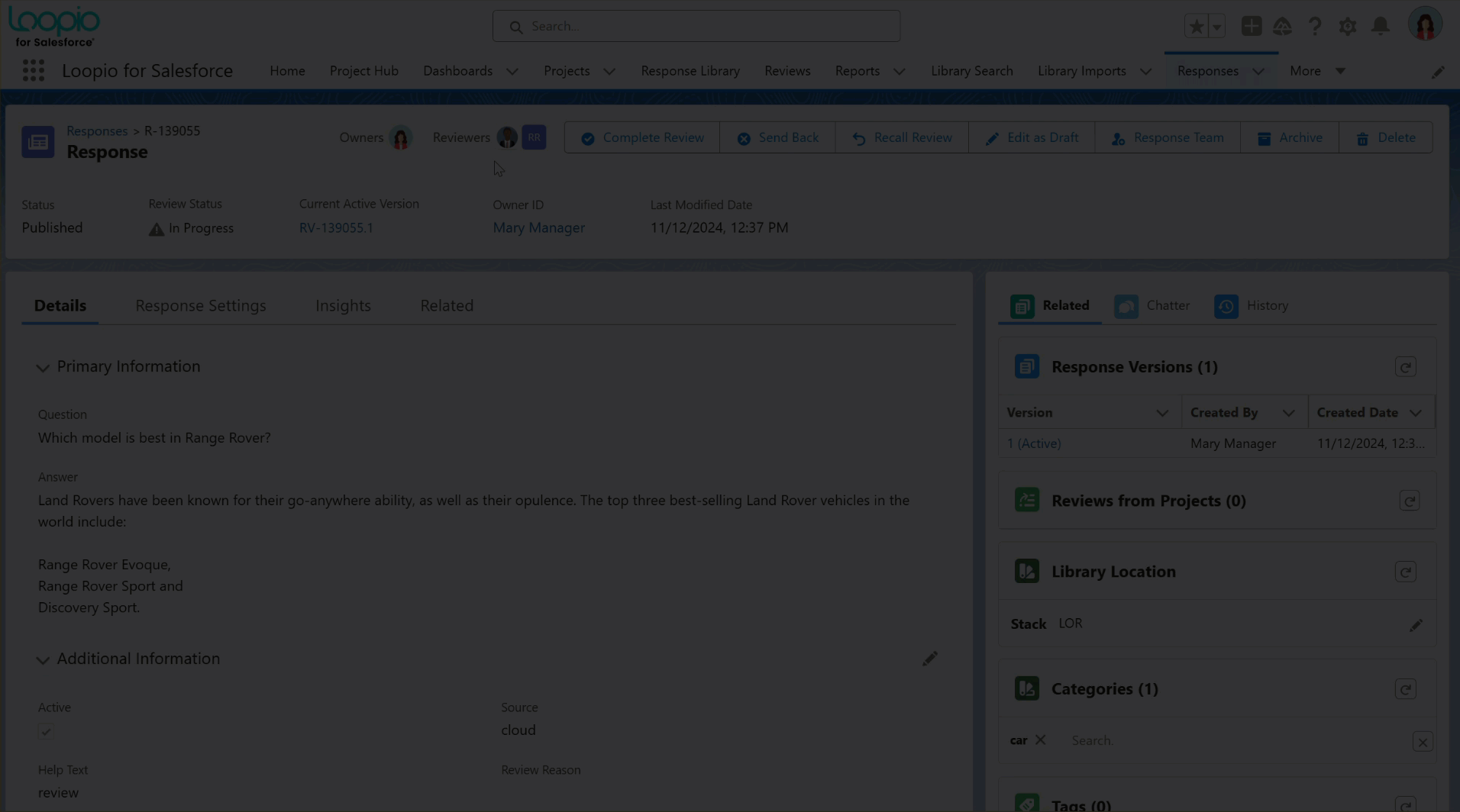Open the RV-139055.1 version link
Screen dimensions: 1460x812
[336, 228]
